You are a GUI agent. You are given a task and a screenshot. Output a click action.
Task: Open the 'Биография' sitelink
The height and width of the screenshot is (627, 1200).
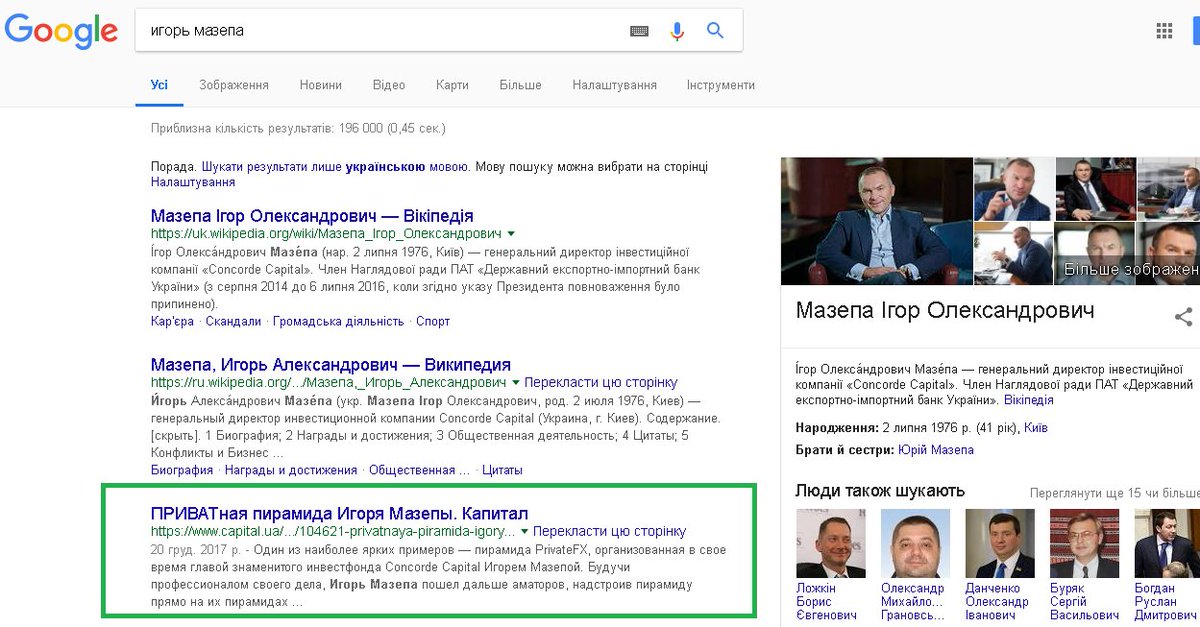(x=182, y=470)
